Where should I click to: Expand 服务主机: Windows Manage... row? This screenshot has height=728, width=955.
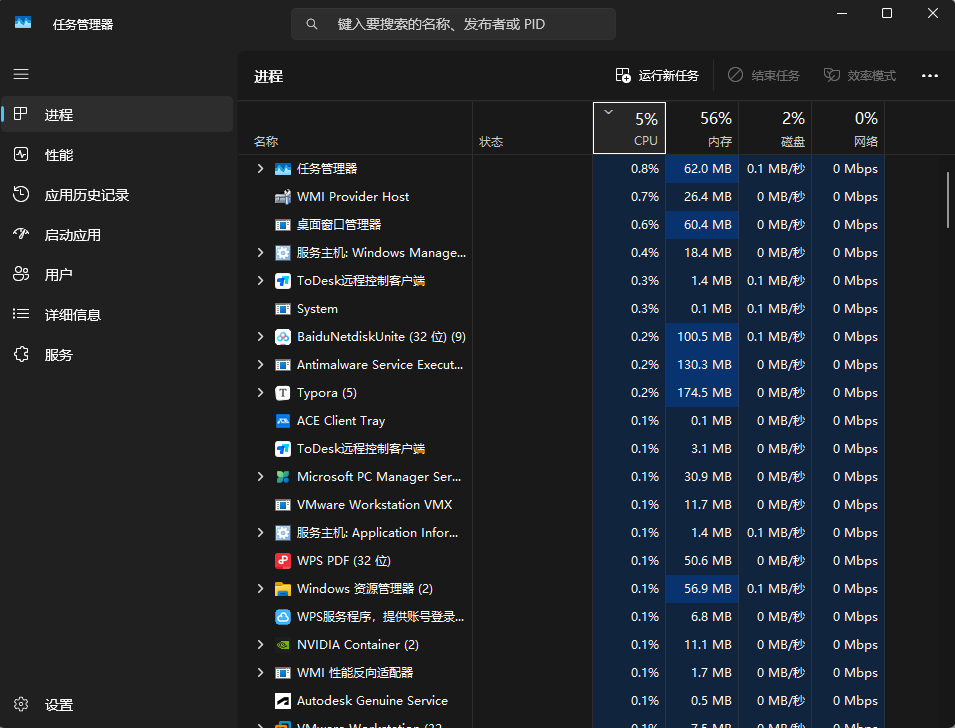point(261,253)
